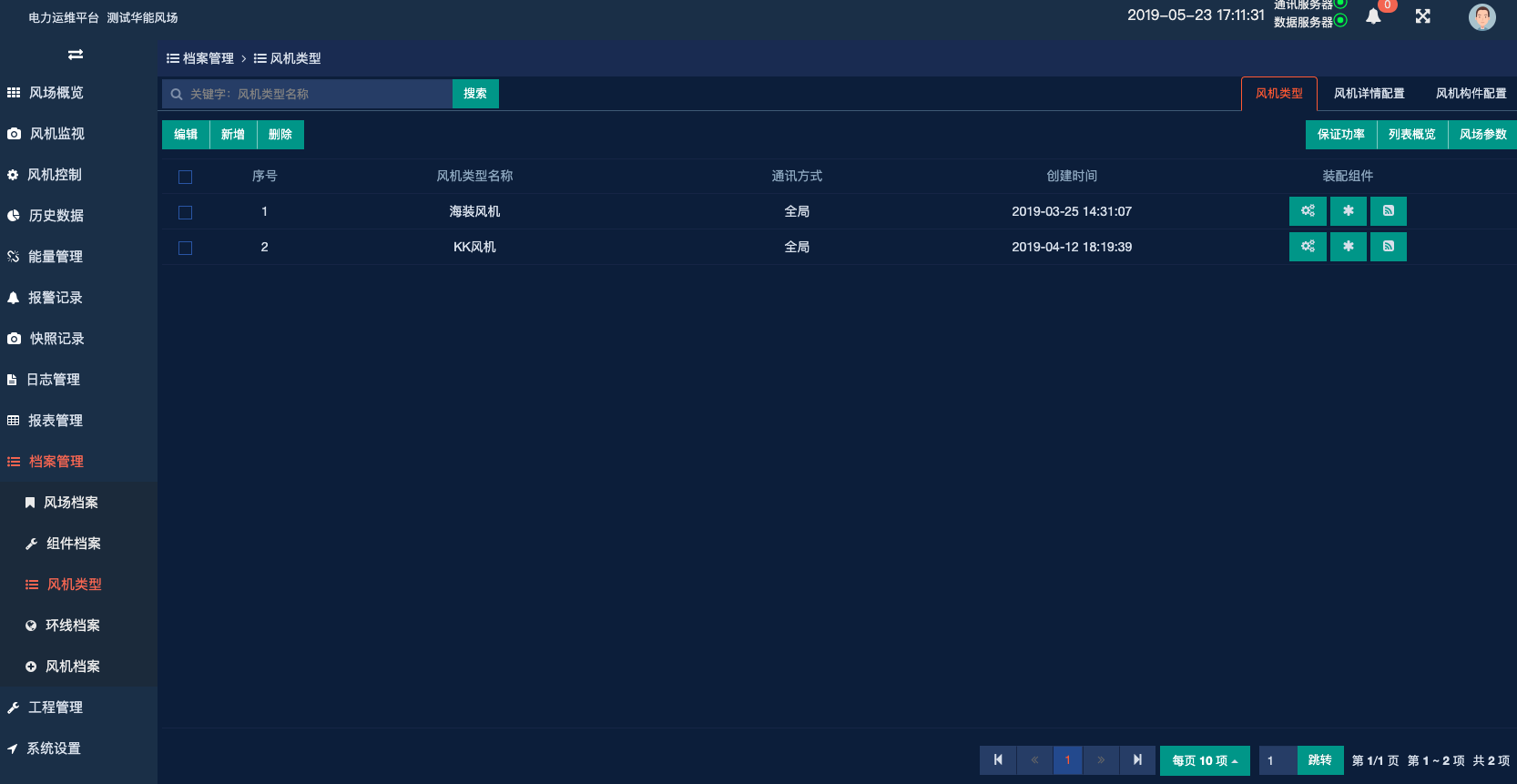This screenshot has width=1517, height=784.
Task: Open the user avatar at top right
Action: pyautogui.click(x=1481, y=17)
